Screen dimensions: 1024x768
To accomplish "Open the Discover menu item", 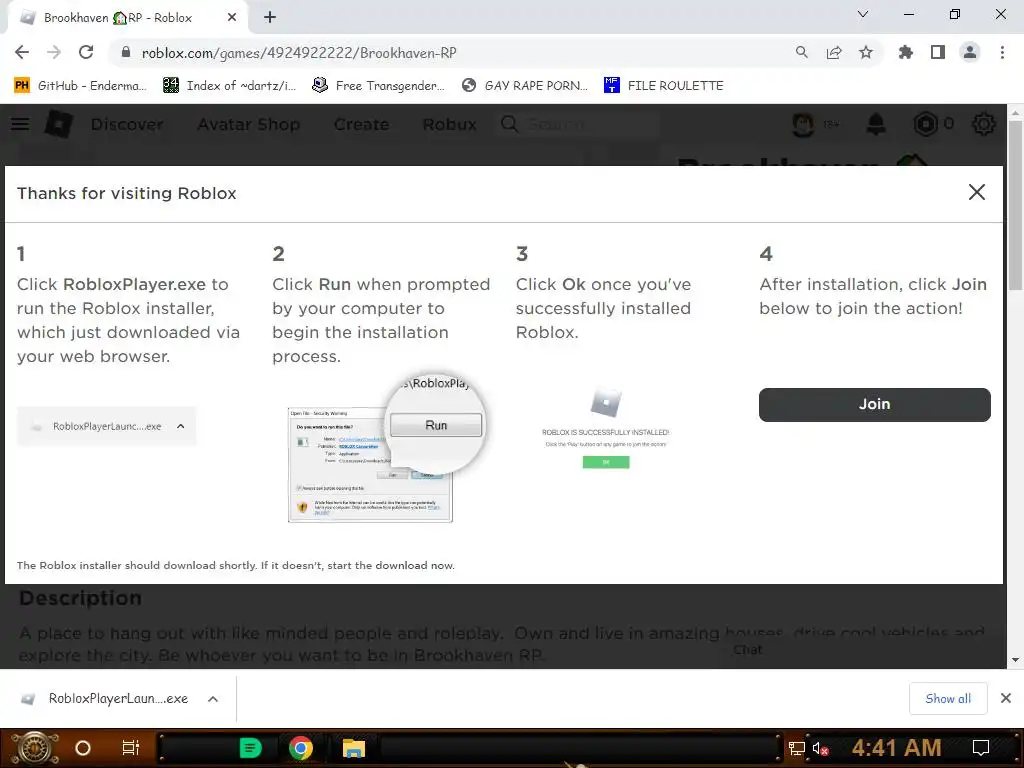I will 127,124.
